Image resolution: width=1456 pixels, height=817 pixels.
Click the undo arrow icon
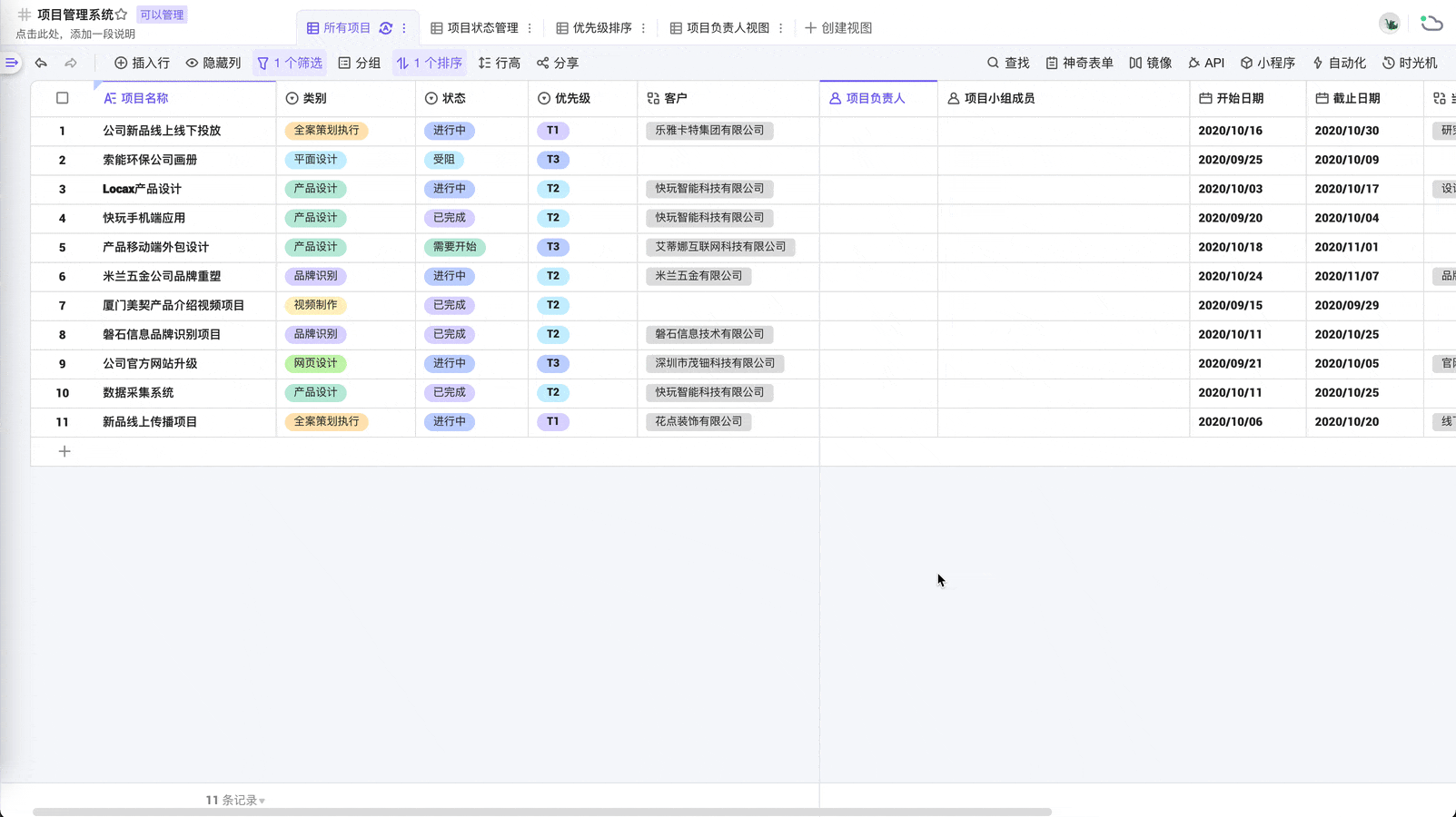click(41, 63)
